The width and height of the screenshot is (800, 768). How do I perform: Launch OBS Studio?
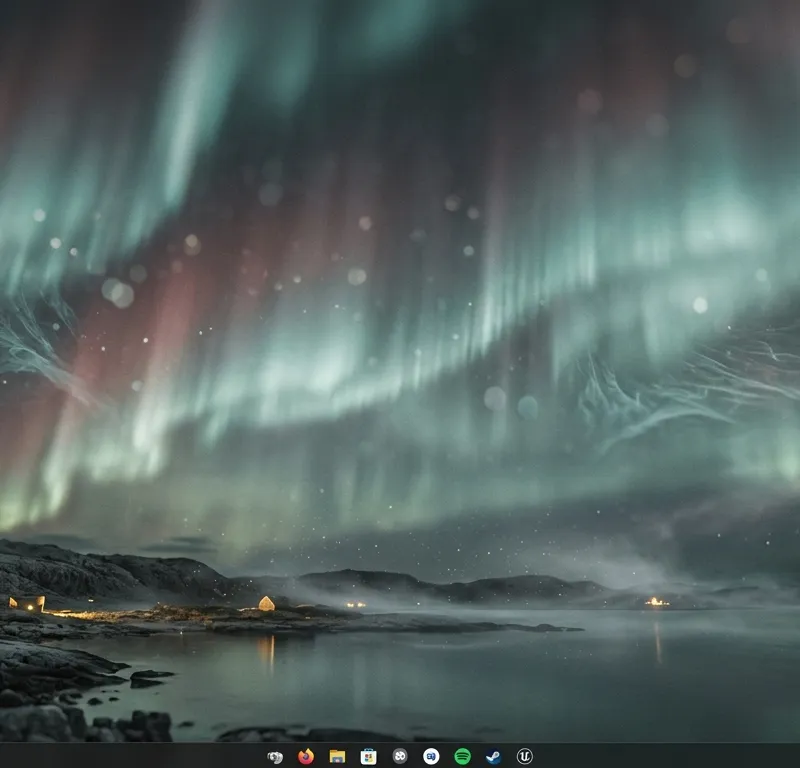point(398,755)
